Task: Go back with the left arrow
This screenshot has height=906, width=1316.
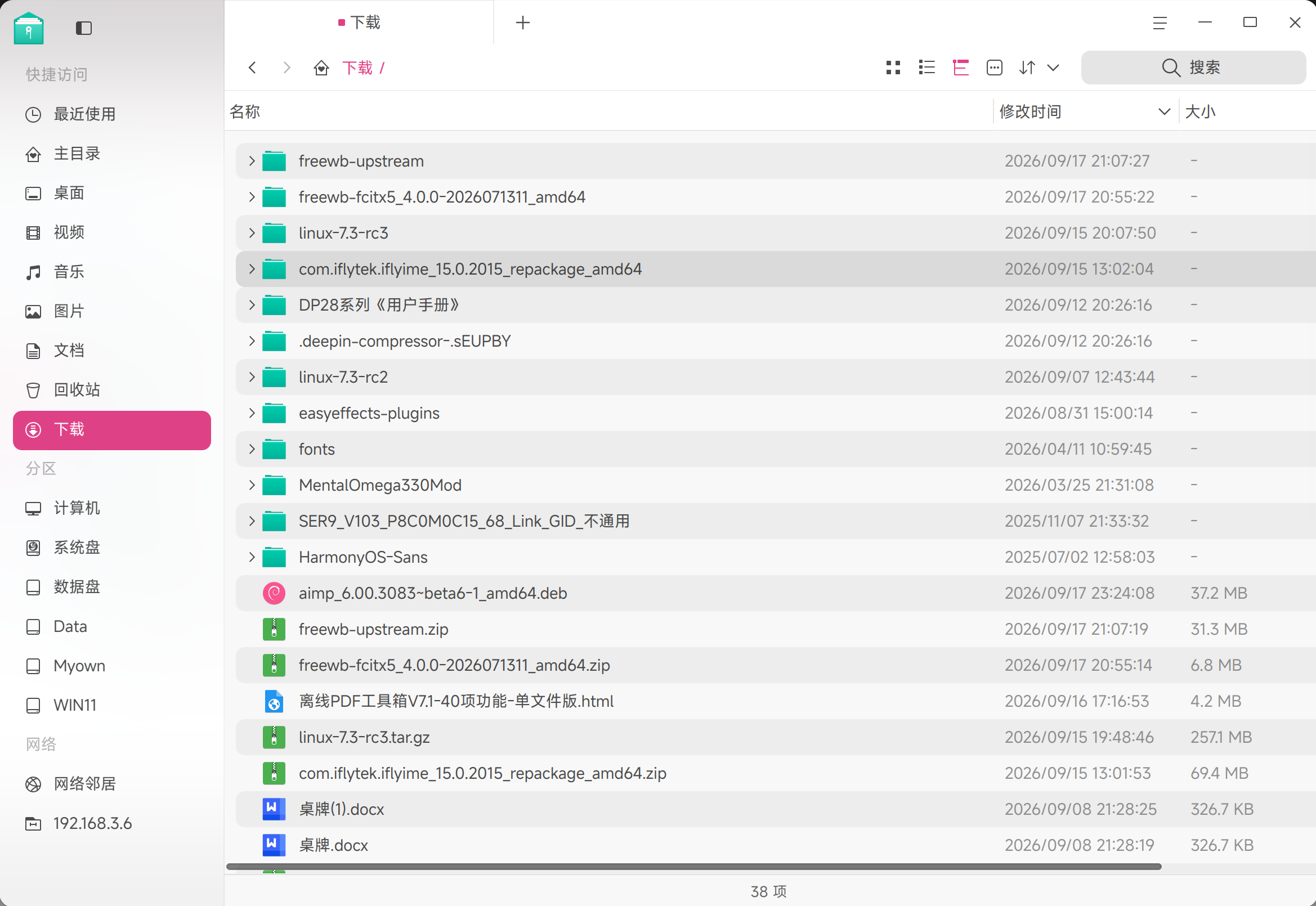Action: [253, 68]
